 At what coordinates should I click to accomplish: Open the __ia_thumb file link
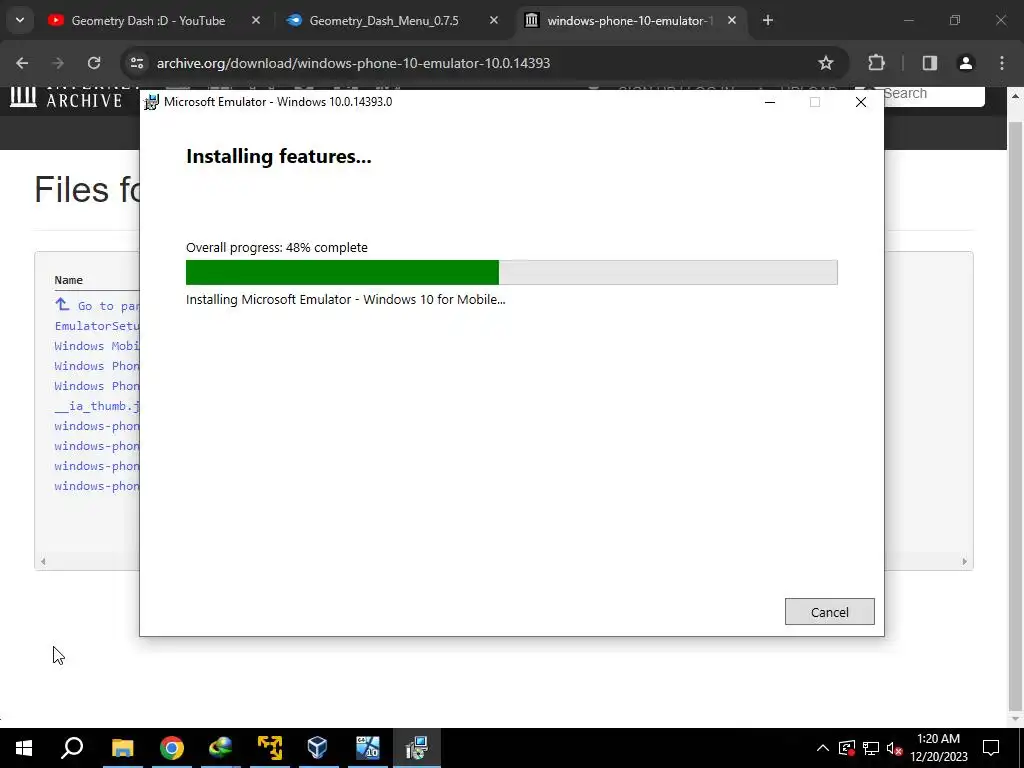tap(97, 406)
